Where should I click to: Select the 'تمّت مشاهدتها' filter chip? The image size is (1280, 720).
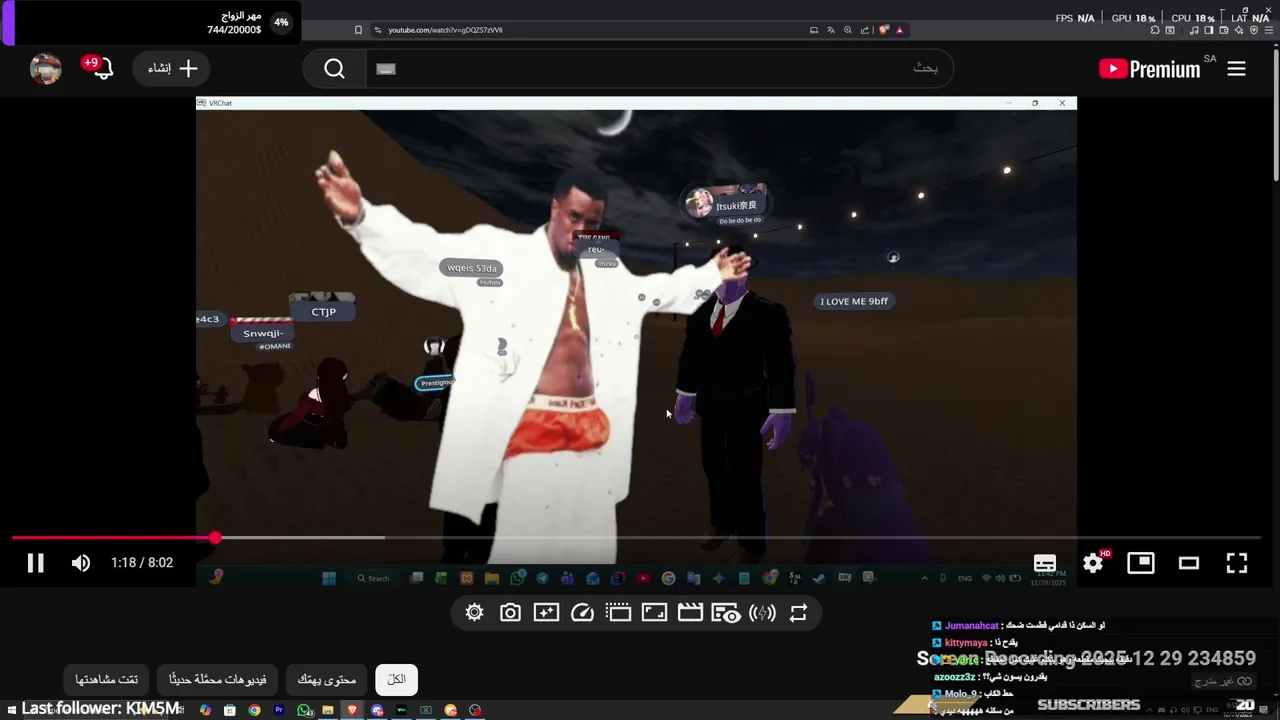pos(106,679)
